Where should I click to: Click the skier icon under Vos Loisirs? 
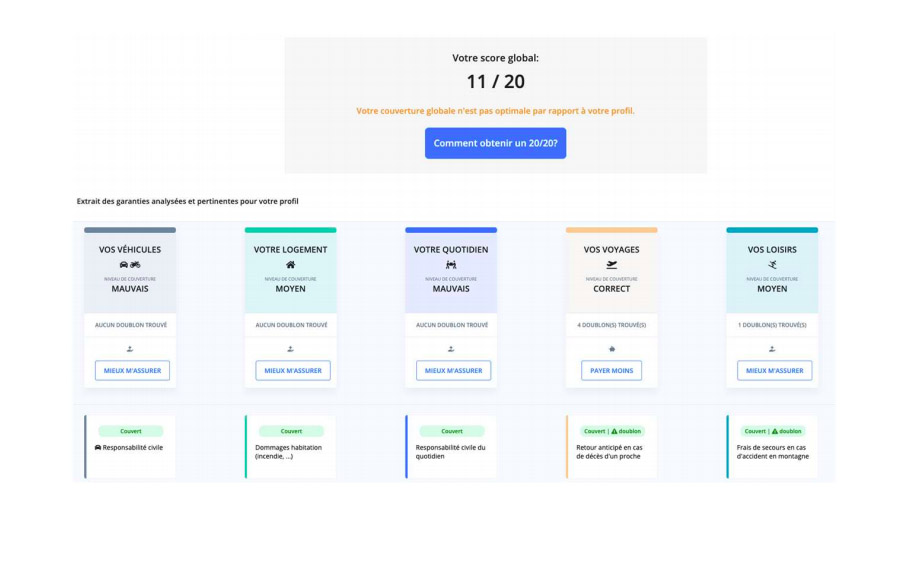tap(772, 265)
